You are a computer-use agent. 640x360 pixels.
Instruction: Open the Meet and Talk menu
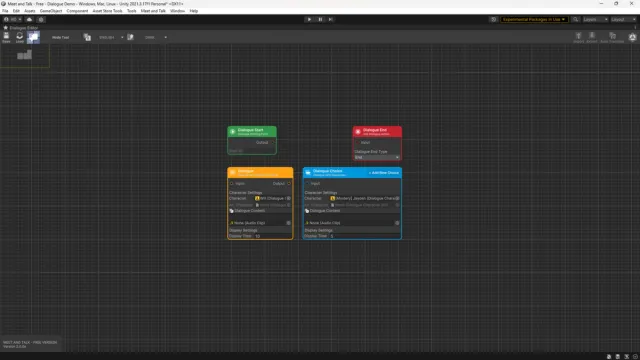153,11
